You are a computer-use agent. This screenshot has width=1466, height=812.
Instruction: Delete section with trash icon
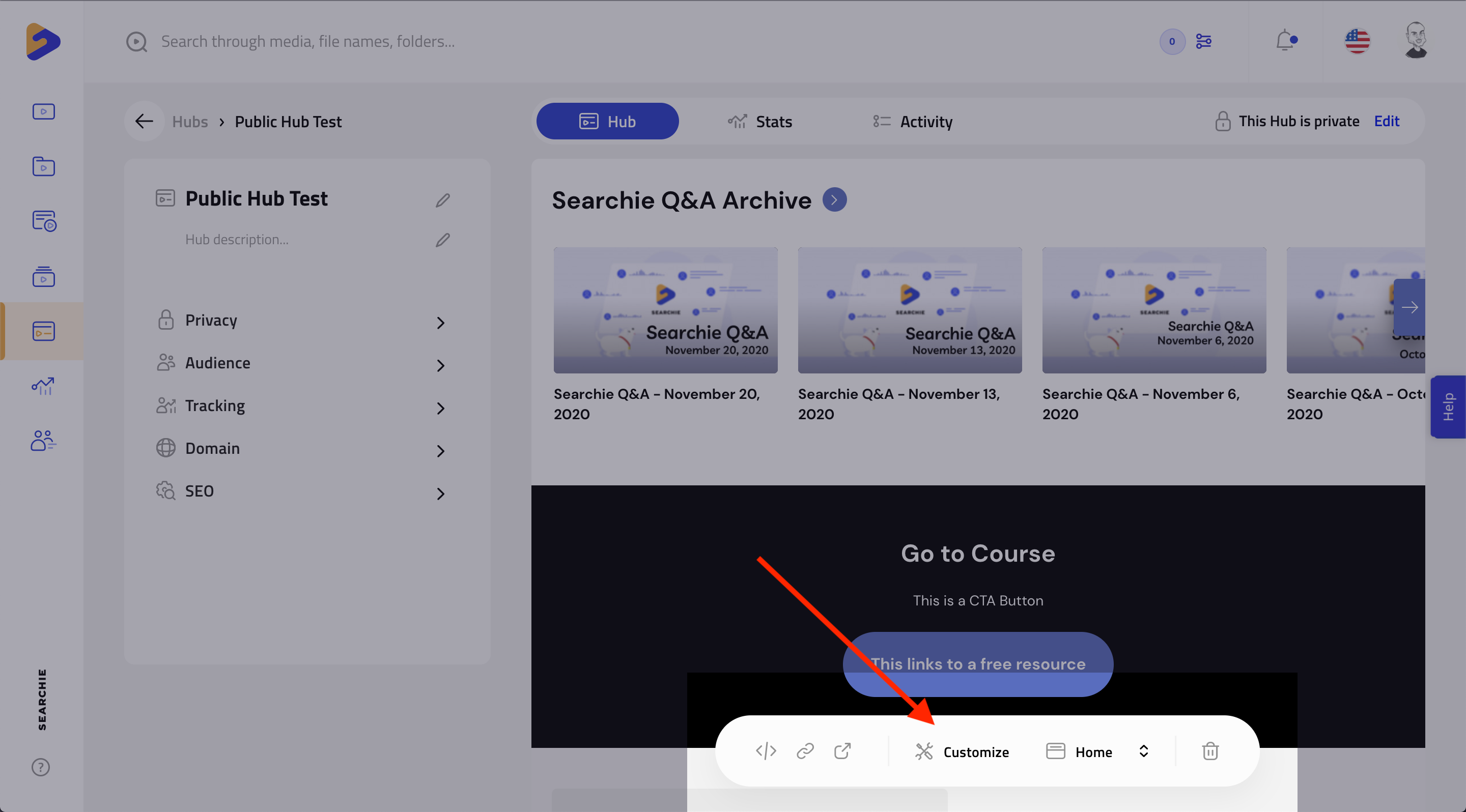[x=1210, y=751]
